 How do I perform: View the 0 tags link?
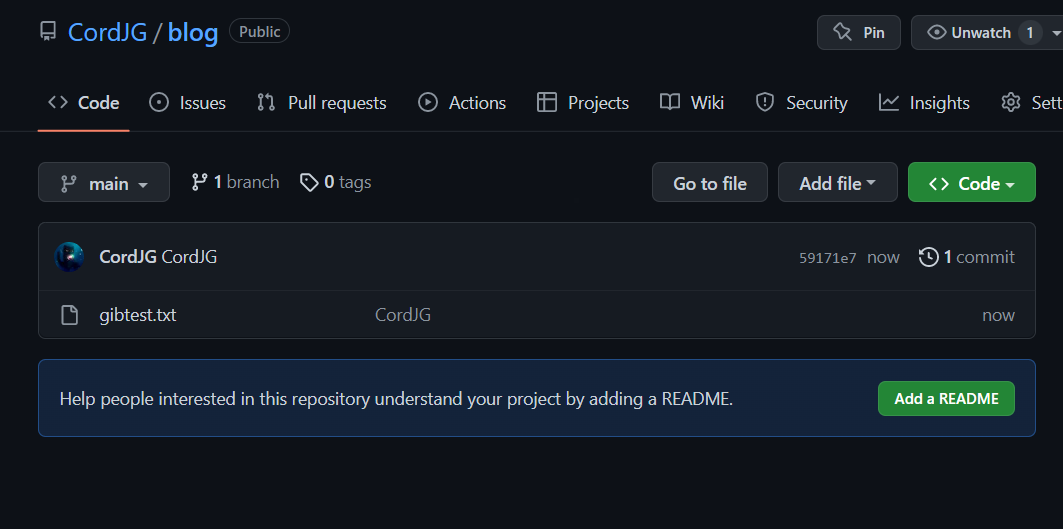click(x=336, y=182)
